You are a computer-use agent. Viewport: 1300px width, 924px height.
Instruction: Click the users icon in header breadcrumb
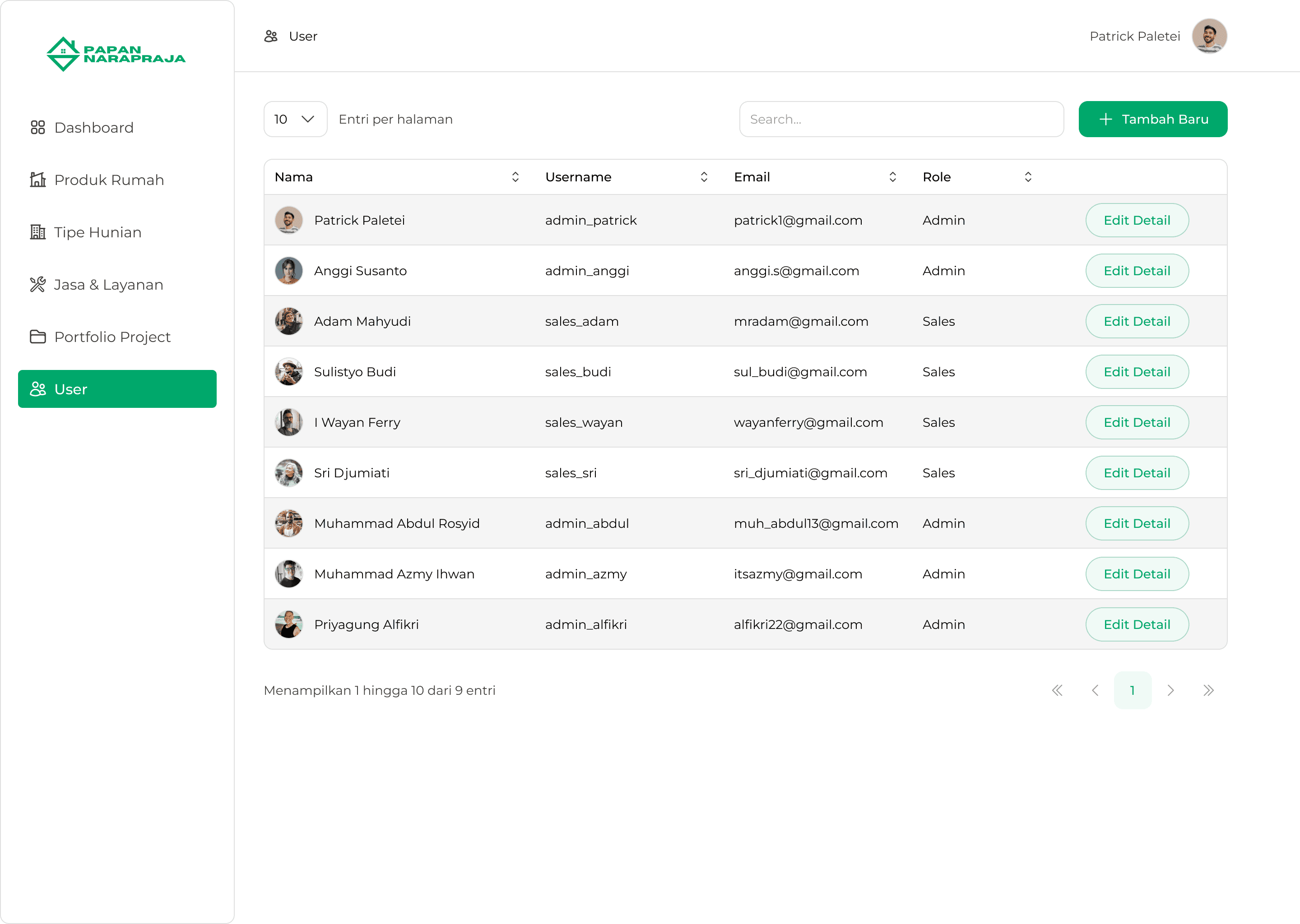click(x=271, y=37)
